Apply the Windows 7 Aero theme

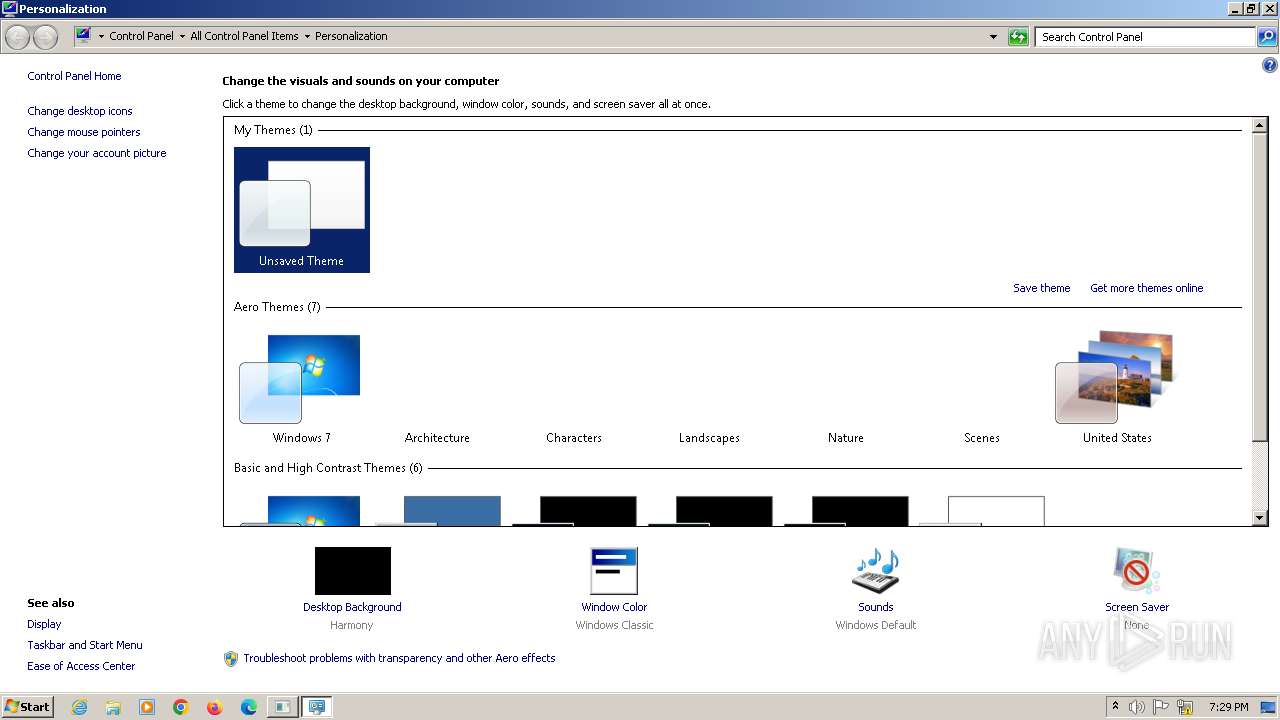tap(301, 389)
